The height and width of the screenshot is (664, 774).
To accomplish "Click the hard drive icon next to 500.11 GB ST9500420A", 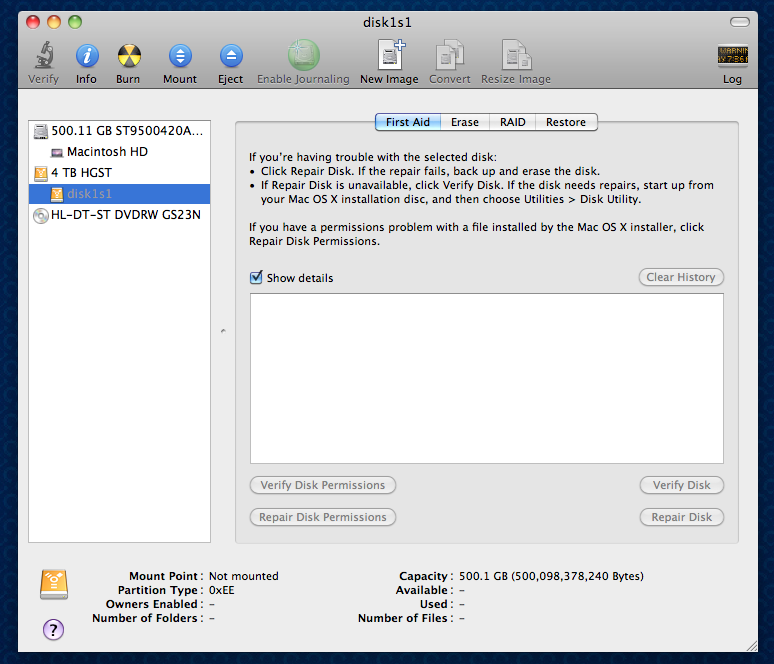I will click(40, 131).
